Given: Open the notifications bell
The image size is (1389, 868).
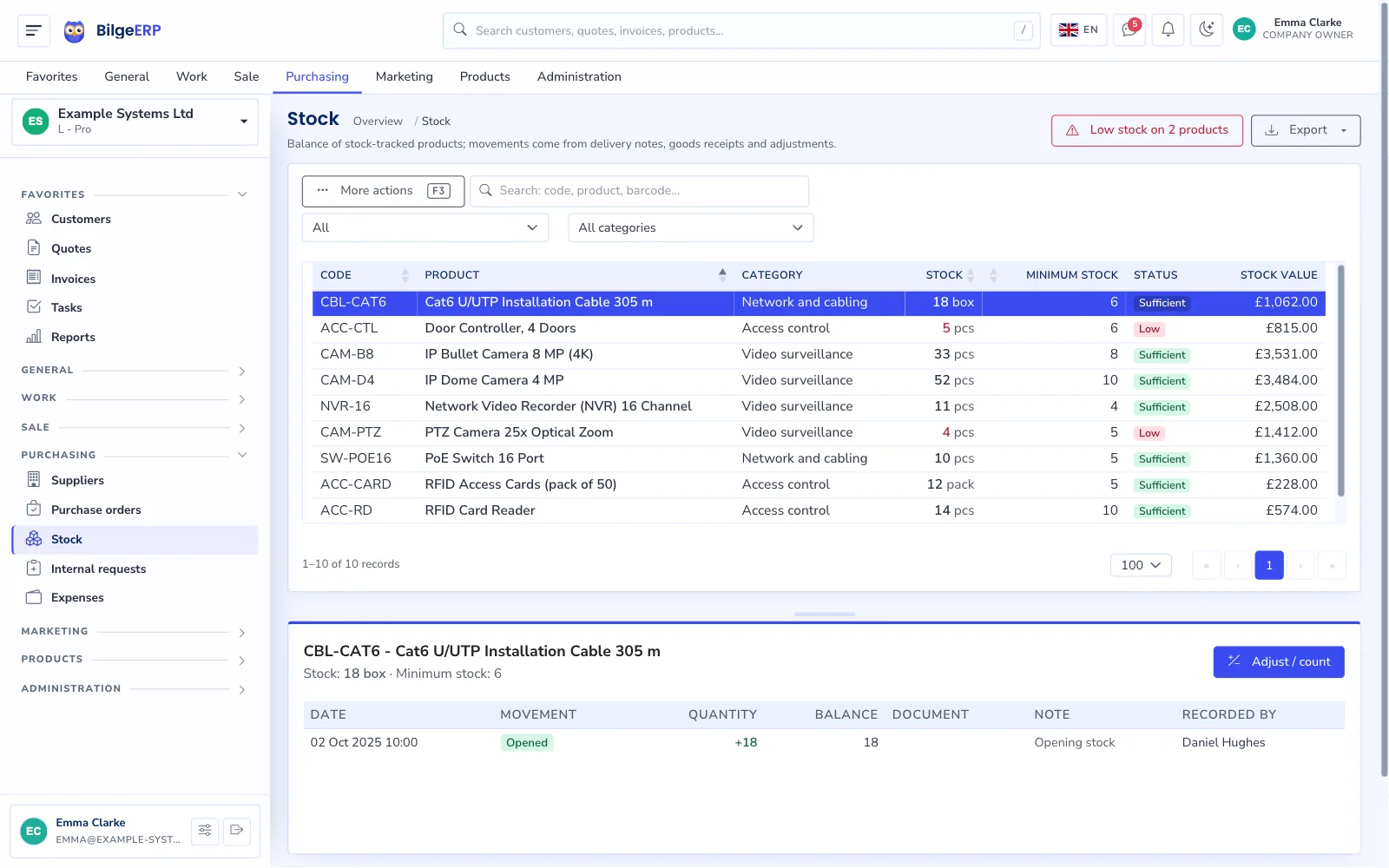Looking at the screenshot, I should pyautogui.click(x=1168, y=30).
